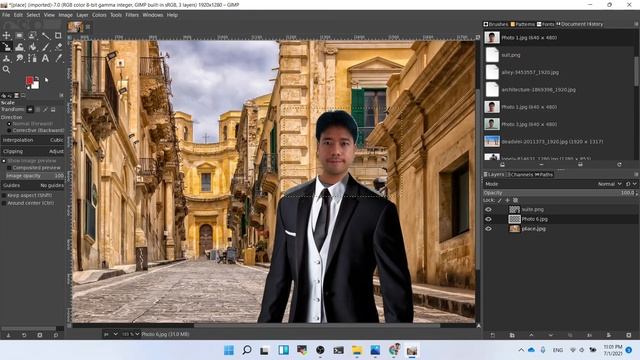Open the Filters menu

pyautogui.click(x=132, y=15)
